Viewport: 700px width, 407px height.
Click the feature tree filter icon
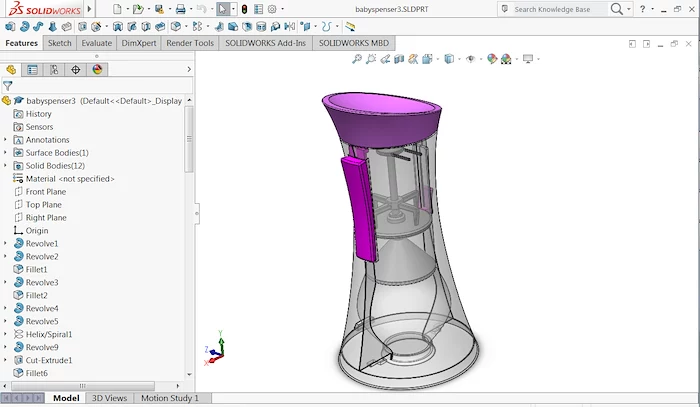(x=8, y=86)
